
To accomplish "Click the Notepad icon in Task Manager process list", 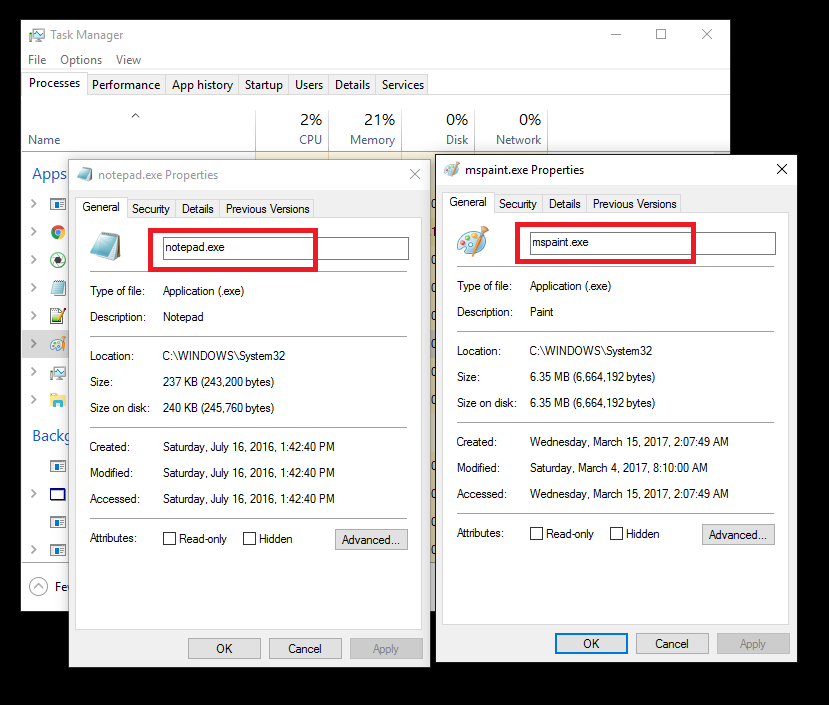I will click(58, 288).
